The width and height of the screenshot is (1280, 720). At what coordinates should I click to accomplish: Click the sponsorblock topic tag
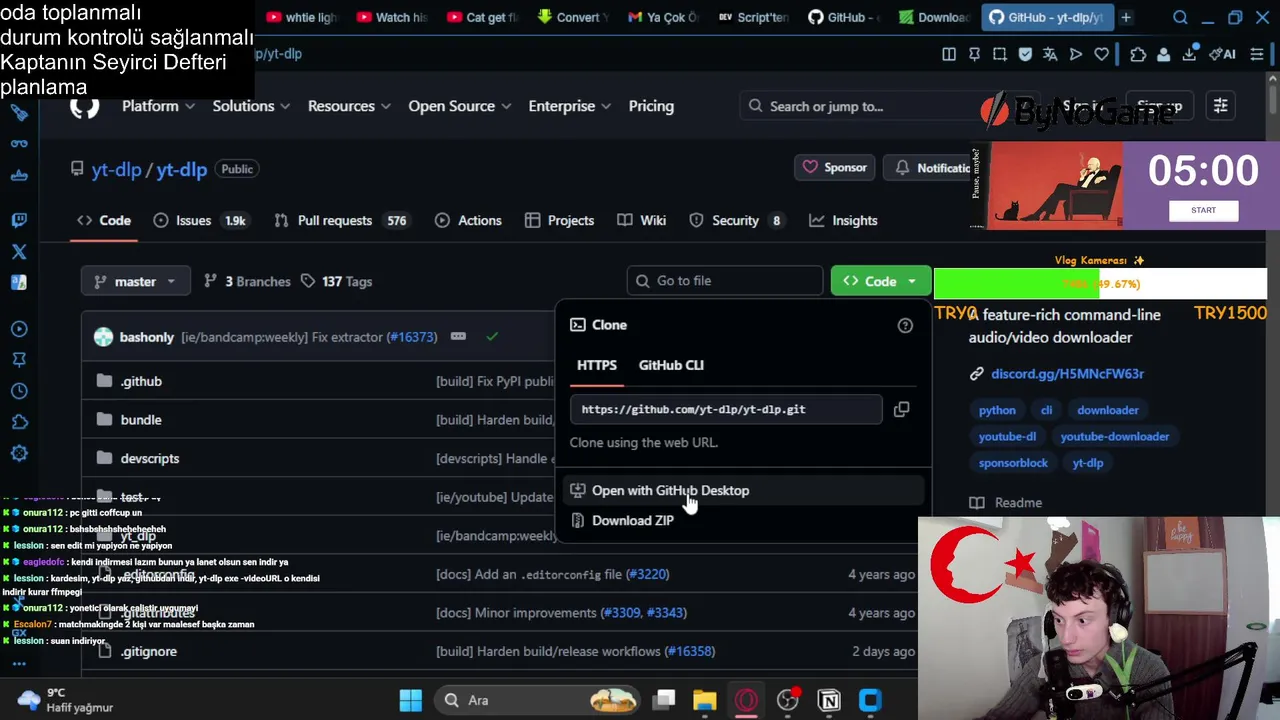click(x=1013, y=463)
